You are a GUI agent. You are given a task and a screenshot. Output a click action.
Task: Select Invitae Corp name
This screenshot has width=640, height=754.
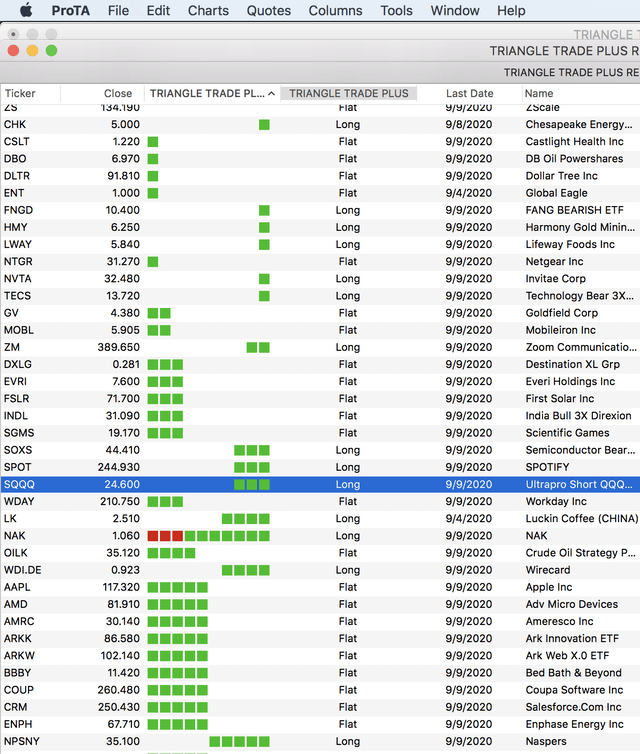(555, 279)
